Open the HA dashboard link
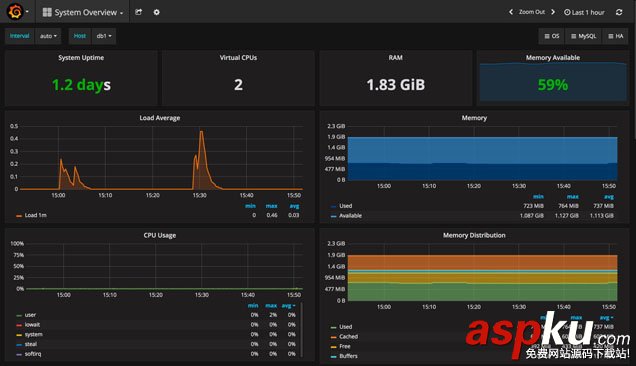The width and height of the screenshot is (636, 366). pyautogui.click(x=616, y=36)
